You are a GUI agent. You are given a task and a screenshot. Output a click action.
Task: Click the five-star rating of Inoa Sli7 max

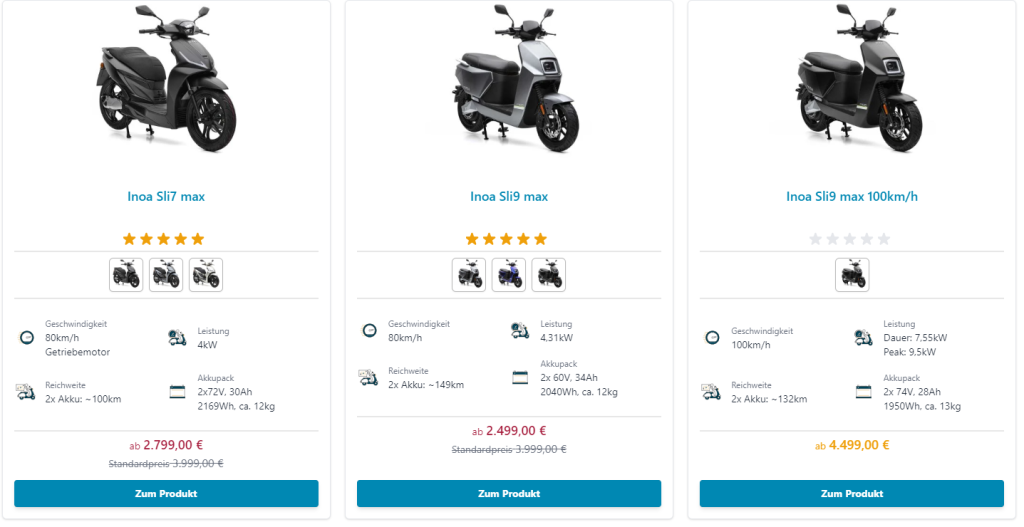(x=163, y=239)
